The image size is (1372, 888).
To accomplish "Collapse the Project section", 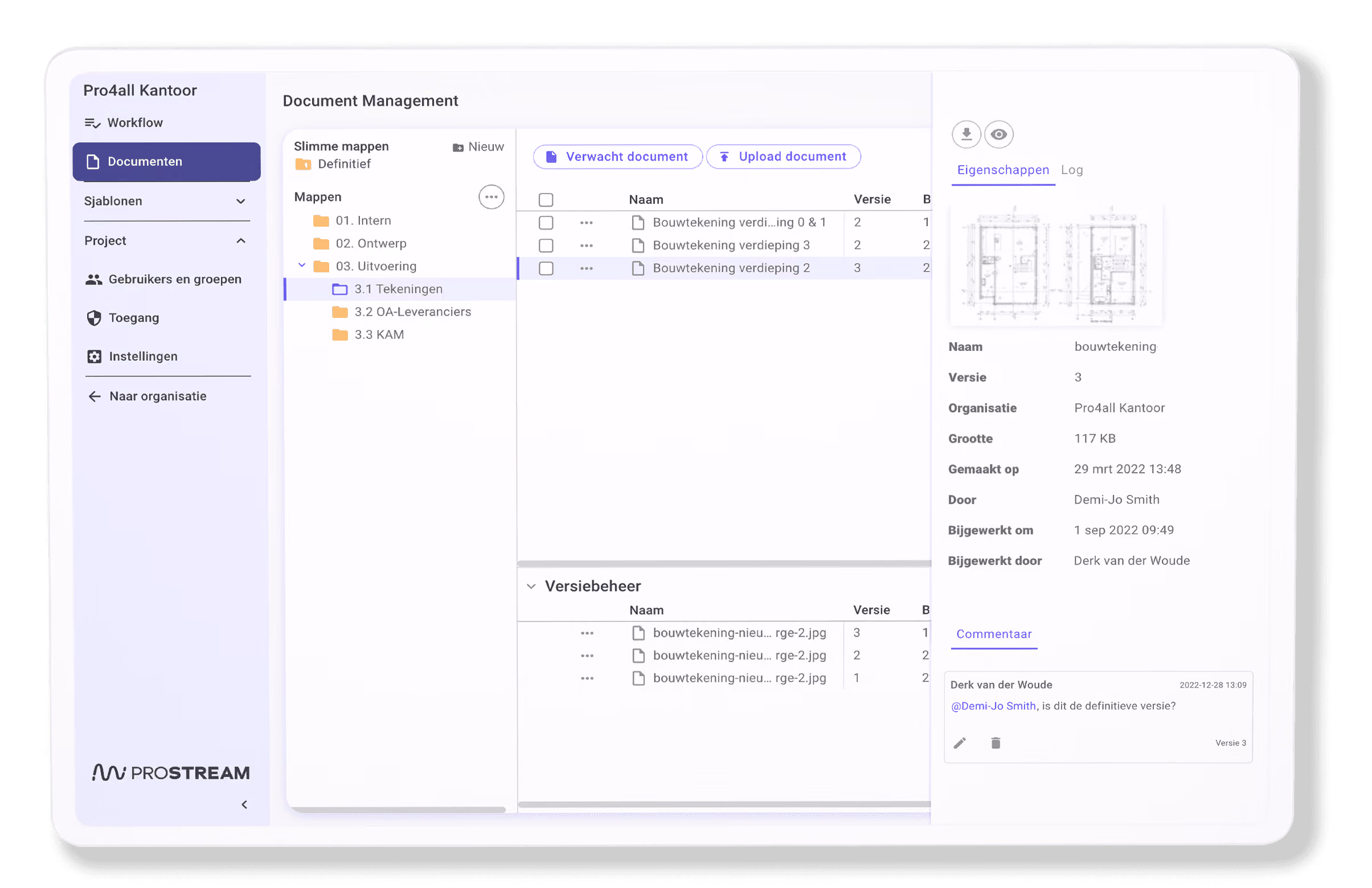I will click(x=166, y=240).
